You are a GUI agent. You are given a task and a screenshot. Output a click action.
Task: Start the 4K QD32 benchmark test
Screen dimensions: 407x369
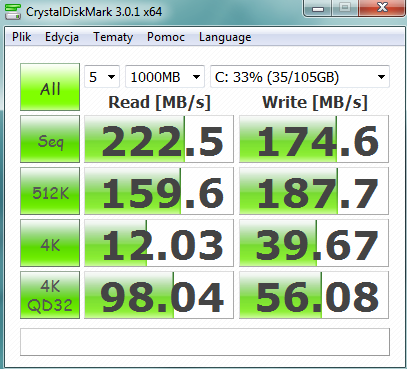(x=50, y=295)
